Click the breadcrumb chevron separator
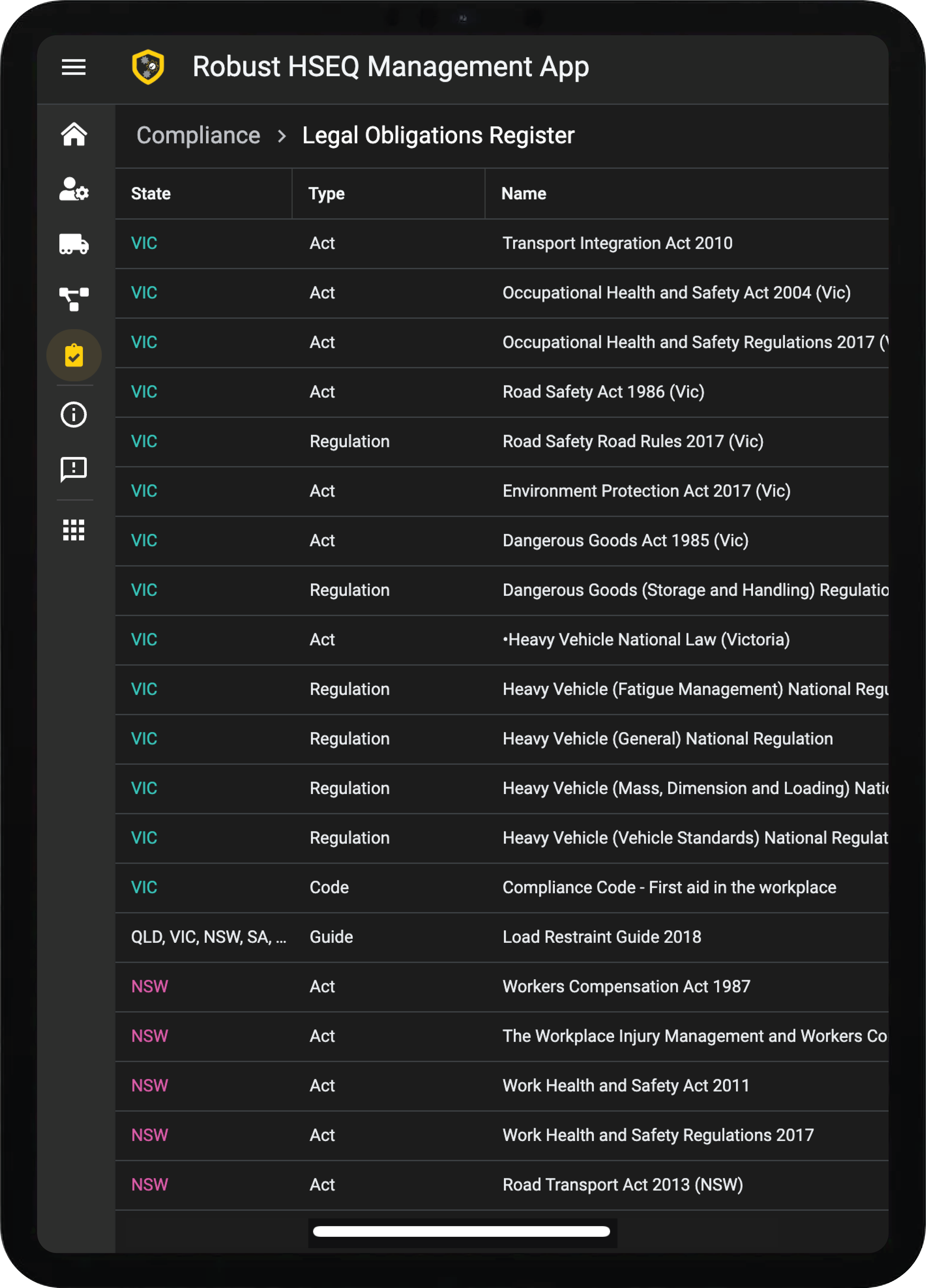The height and width of the screenshot is (1288, 926). pyautogui.click(x=281, y=136)
